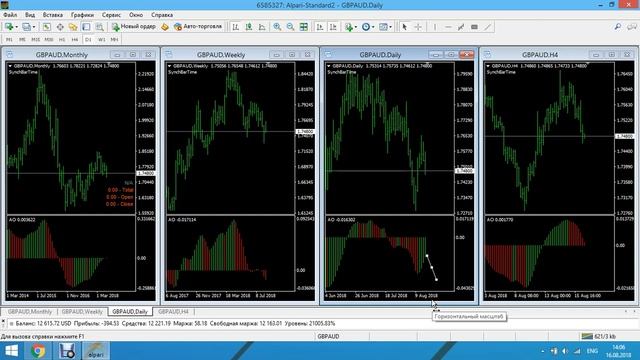Switch chart to candlesticks type

point(249,27)
